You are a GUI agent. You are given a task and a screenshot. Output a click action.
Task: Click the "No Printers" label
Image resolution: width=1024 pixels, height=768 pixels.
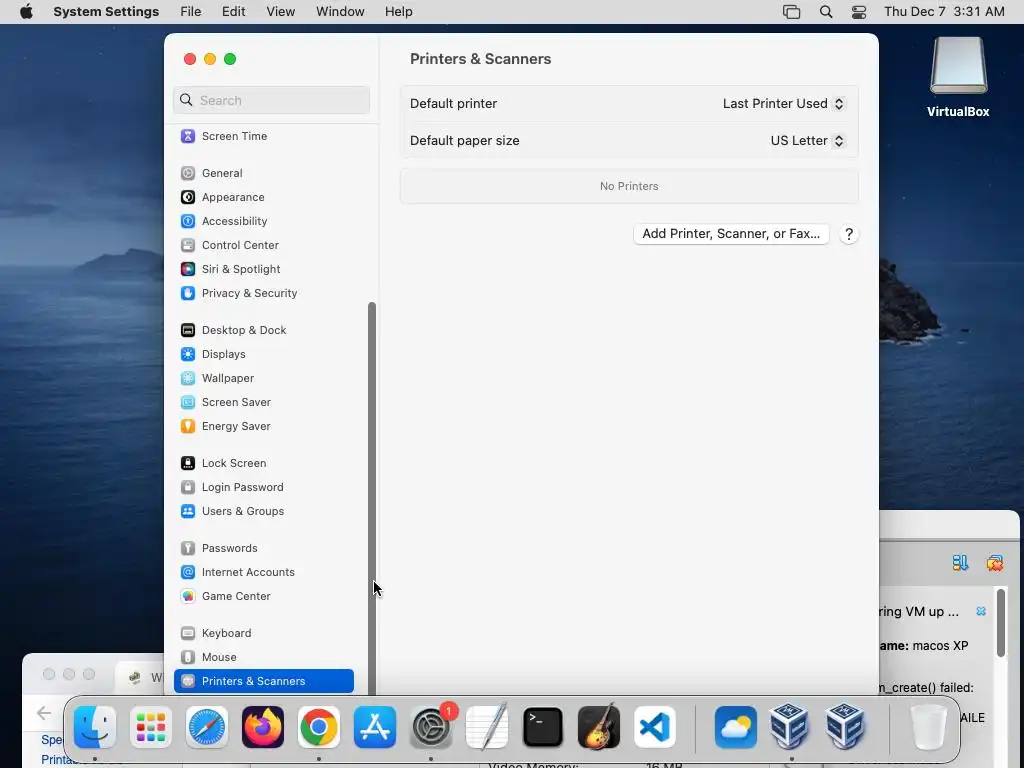tap(629, 186)
